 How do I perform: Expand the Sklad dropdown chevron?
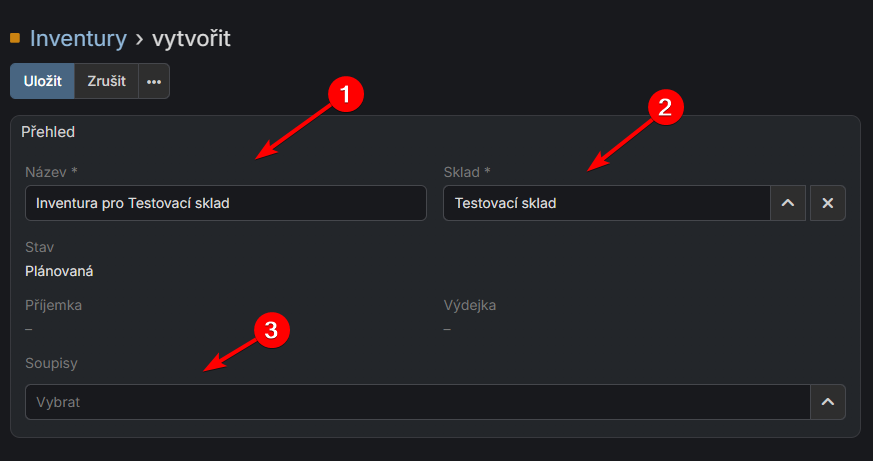[x=787, y=203]
